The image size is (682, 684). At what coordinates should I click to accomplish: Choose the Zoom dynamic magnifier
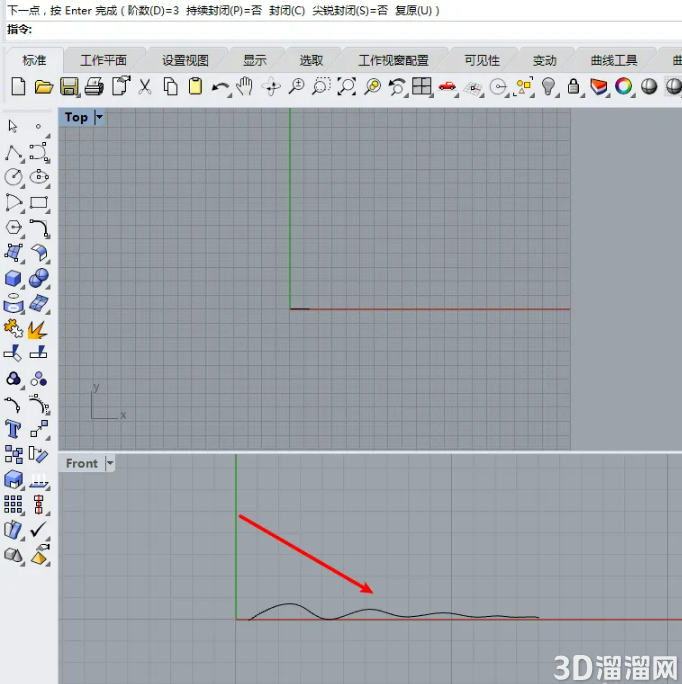[x=296, y=86]
